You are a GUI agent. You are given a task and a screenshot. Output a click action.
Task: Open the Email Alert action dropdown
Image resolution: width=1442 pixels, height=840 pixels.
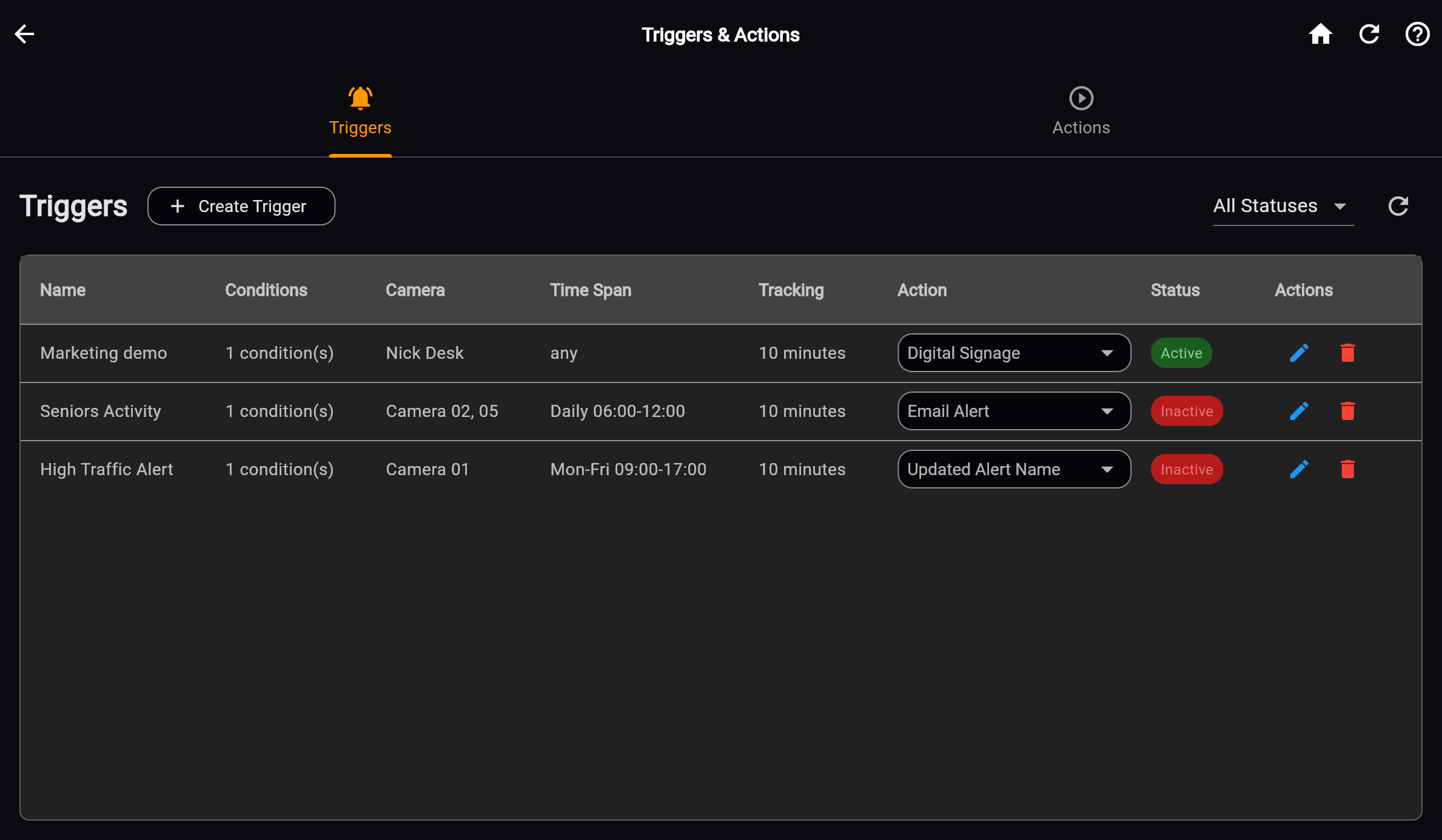coord(1013,411)
